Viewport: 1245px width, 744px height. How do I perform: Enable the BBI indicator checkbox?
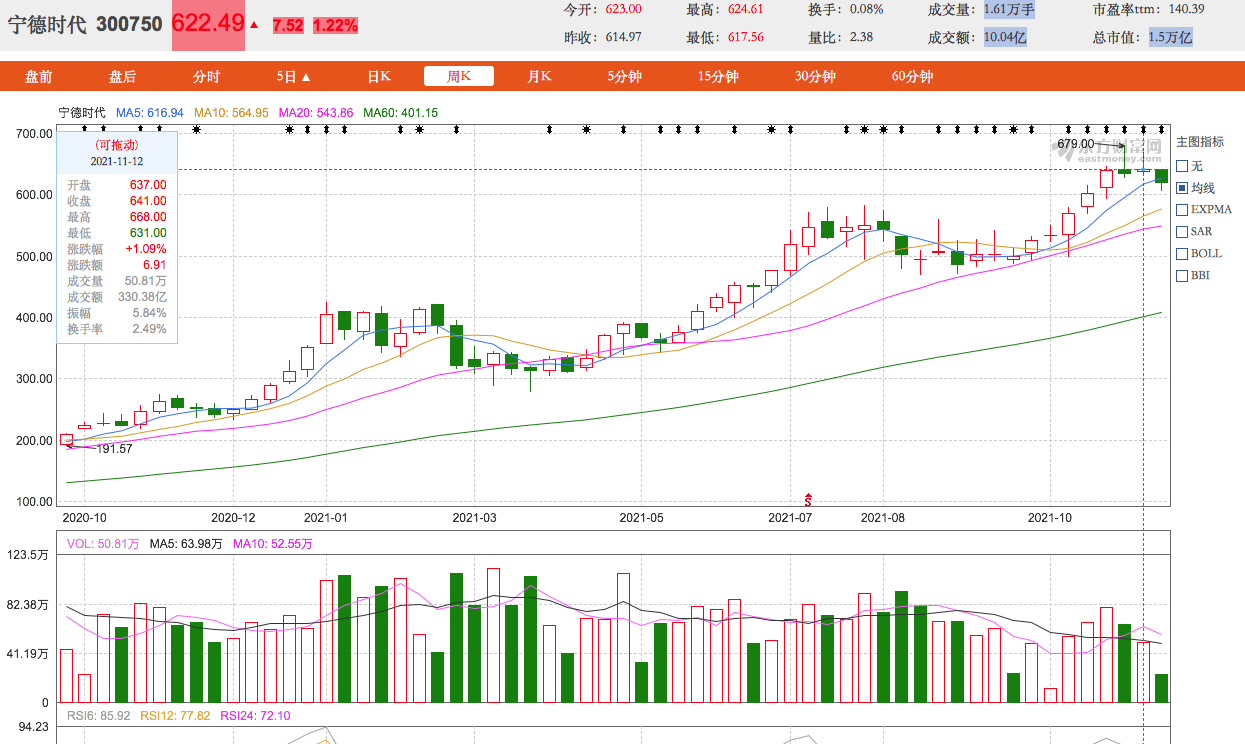tap(1183, 276)
